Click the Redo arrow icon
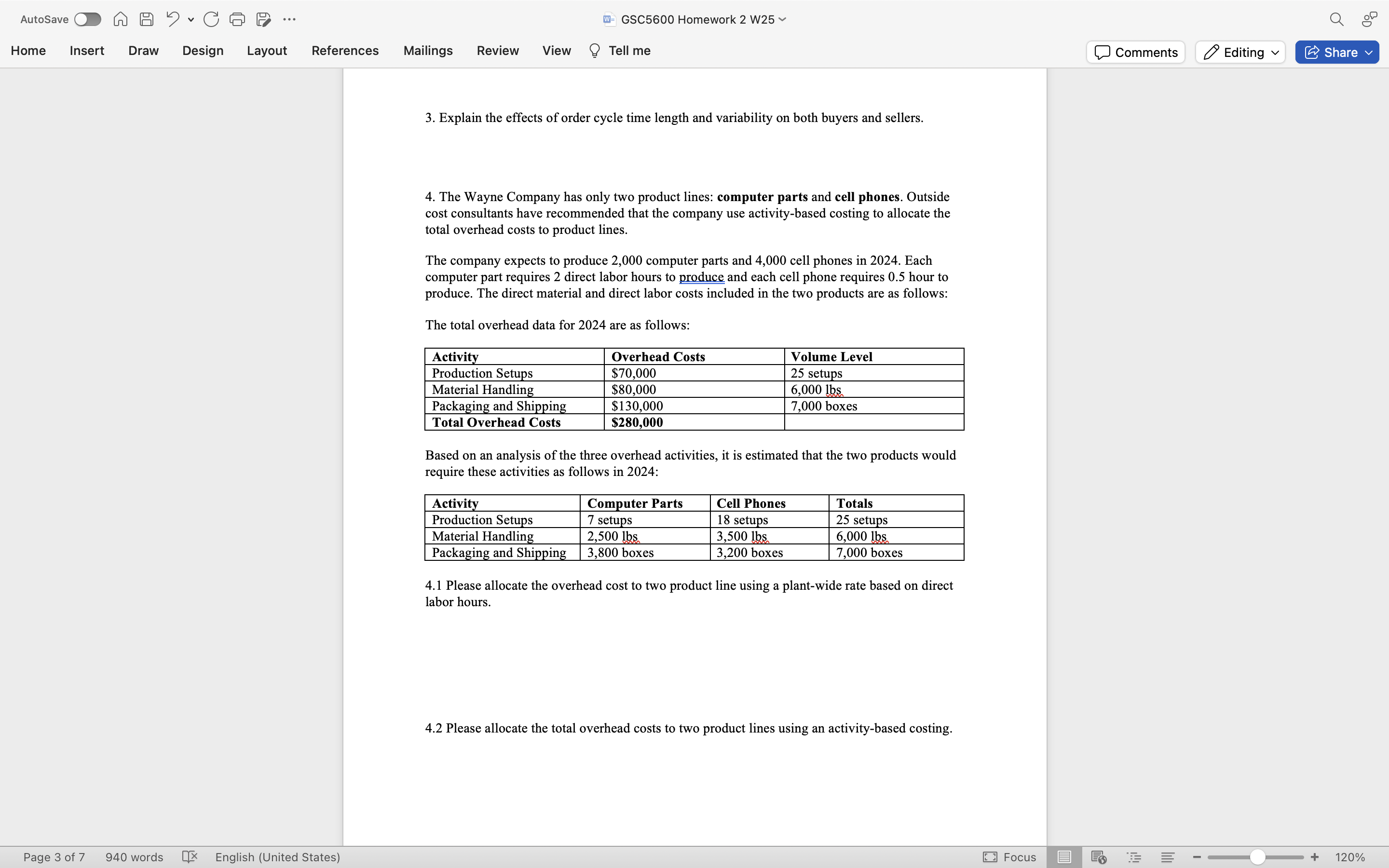Screen dimensions: 1389x868 pyautogui.click(x=211, y=19)
